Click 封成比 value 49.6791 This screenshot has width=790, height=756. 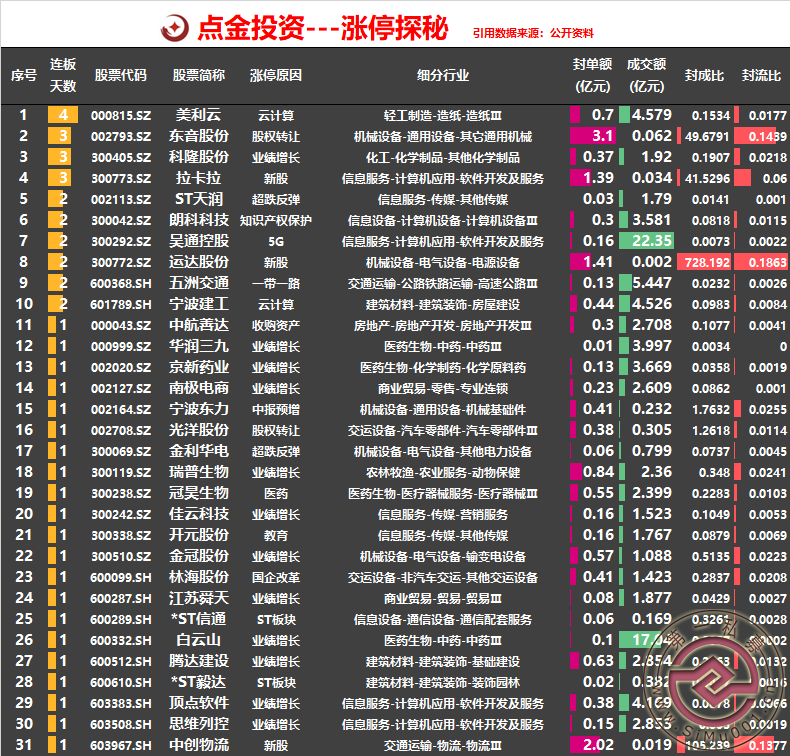[x=707, y=136]
